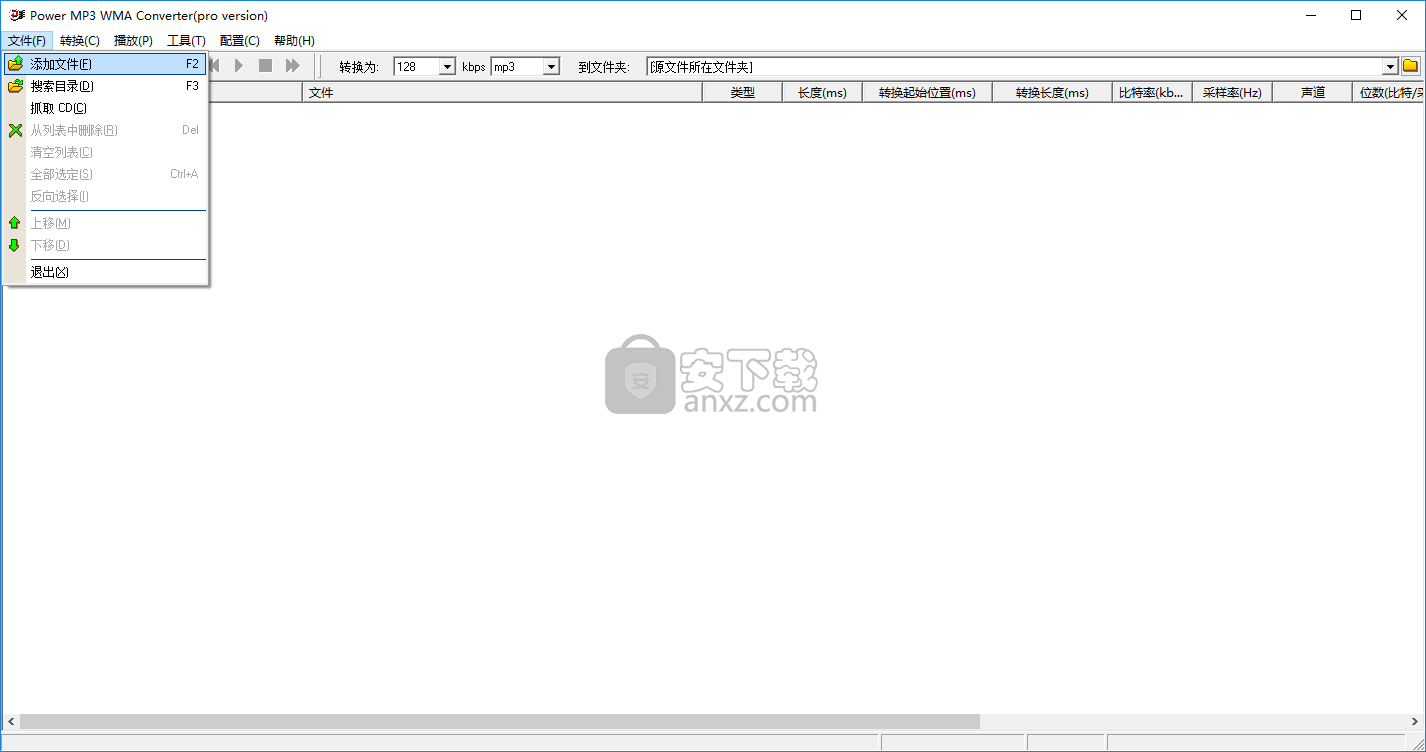
Task: Choose 退出(X) to exit the program
Action: pos(105,272)
